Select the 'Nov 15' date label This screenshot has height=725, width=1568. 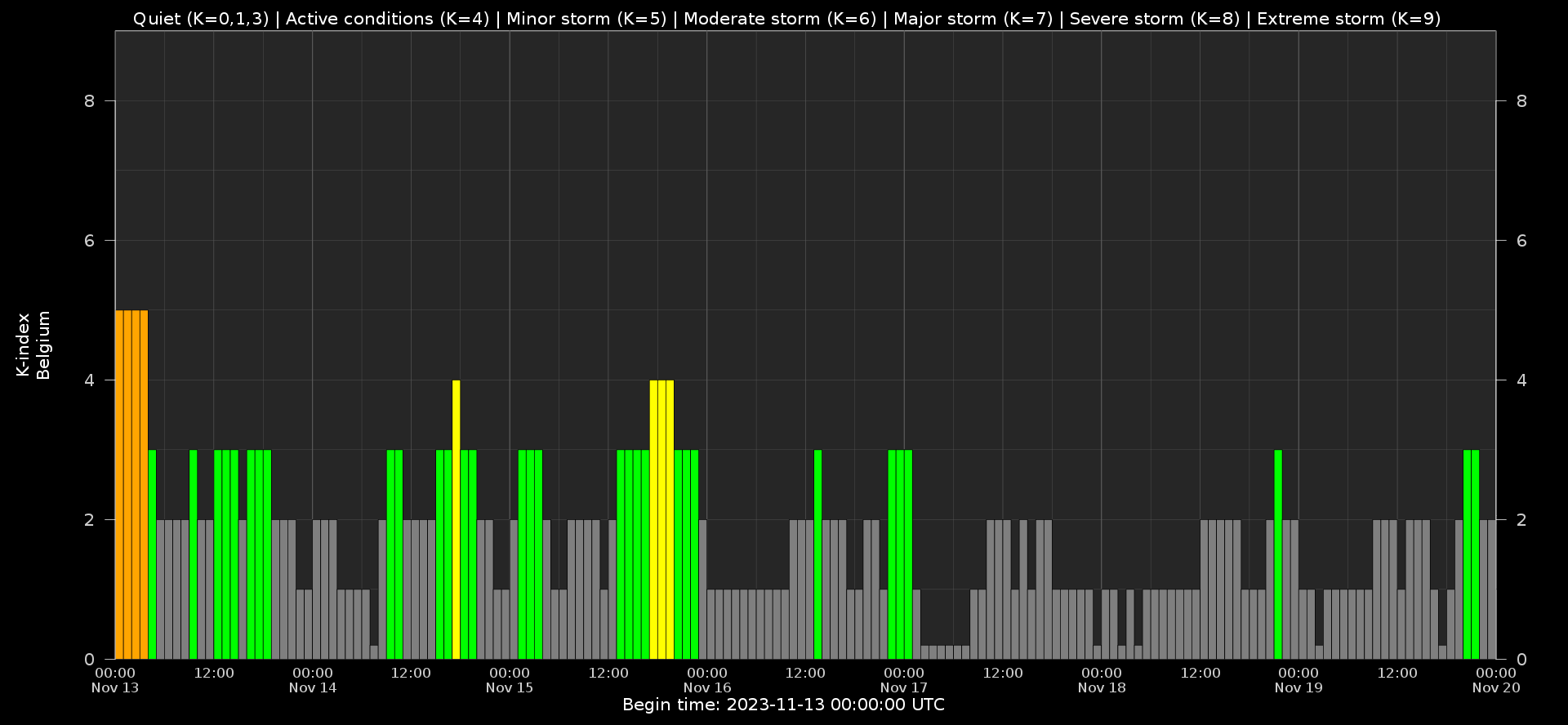point(510,687)
